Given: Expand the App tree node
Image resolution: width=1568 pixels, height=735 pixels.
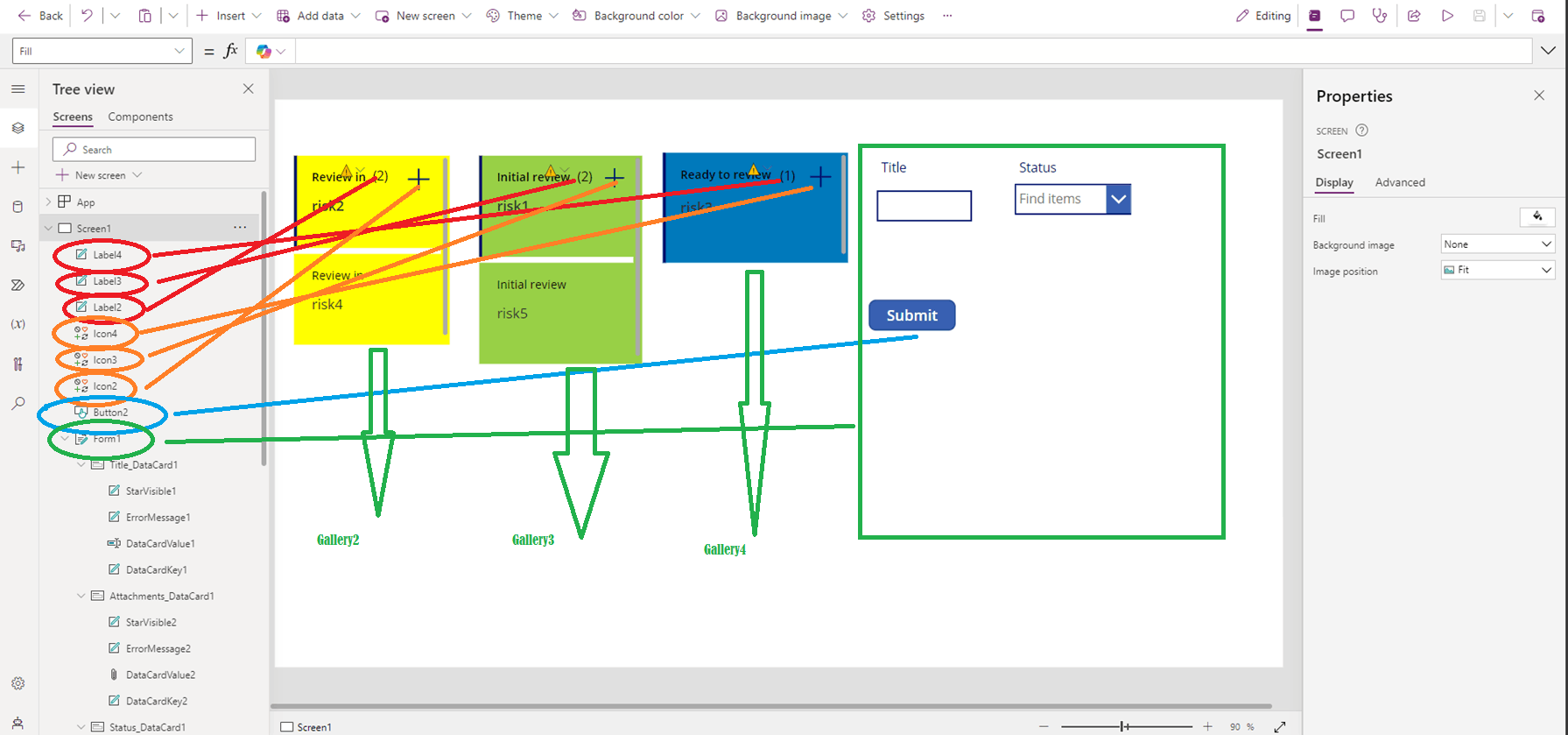Looking at the screenshot, I should [x=48, y=201].
